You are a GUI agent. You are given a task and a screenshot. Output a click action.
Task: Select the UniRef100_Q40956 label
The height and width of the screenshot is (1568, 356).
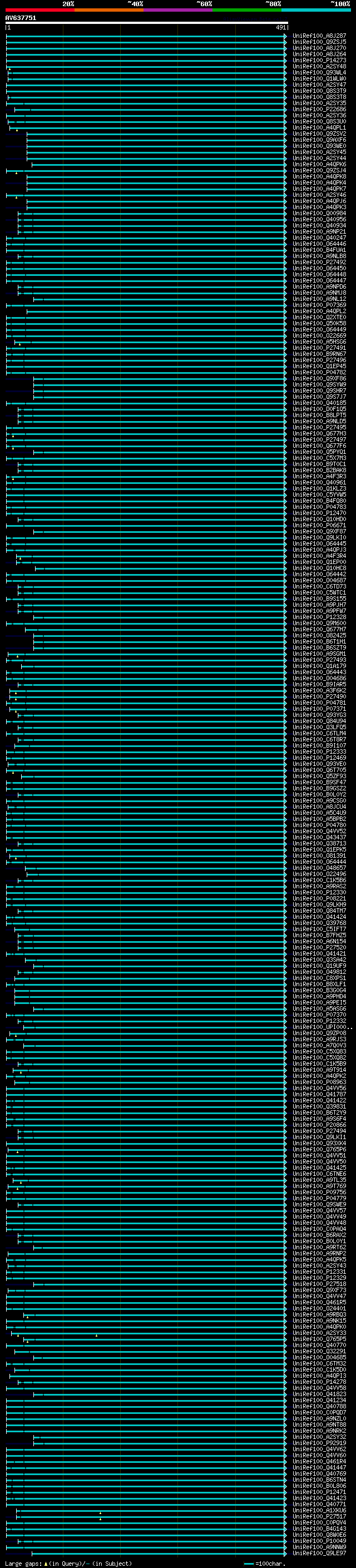(319, 220)
